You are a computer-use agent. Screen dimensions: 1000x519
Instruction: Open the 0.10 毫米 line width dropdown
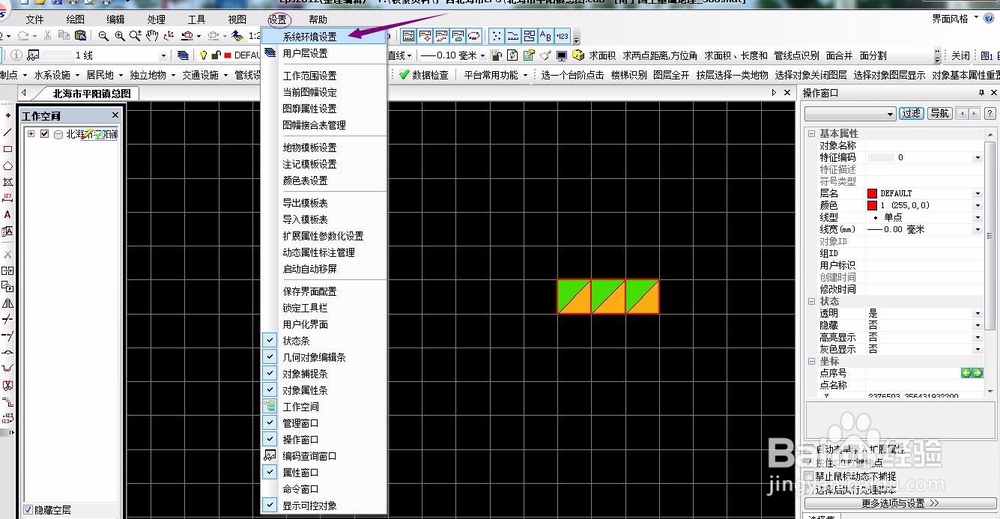click(483, 55)
